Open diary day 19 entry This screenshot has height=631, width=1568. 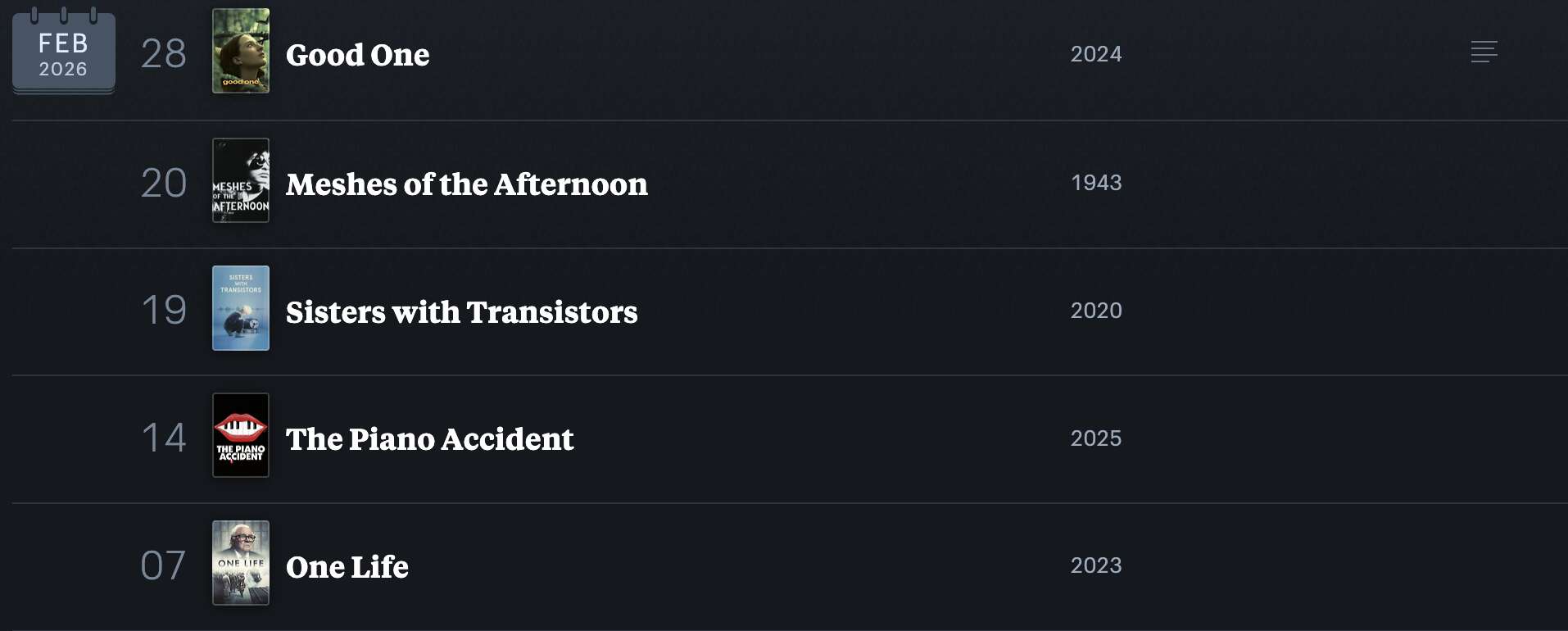pyautogui.click(x=164, y=310)
